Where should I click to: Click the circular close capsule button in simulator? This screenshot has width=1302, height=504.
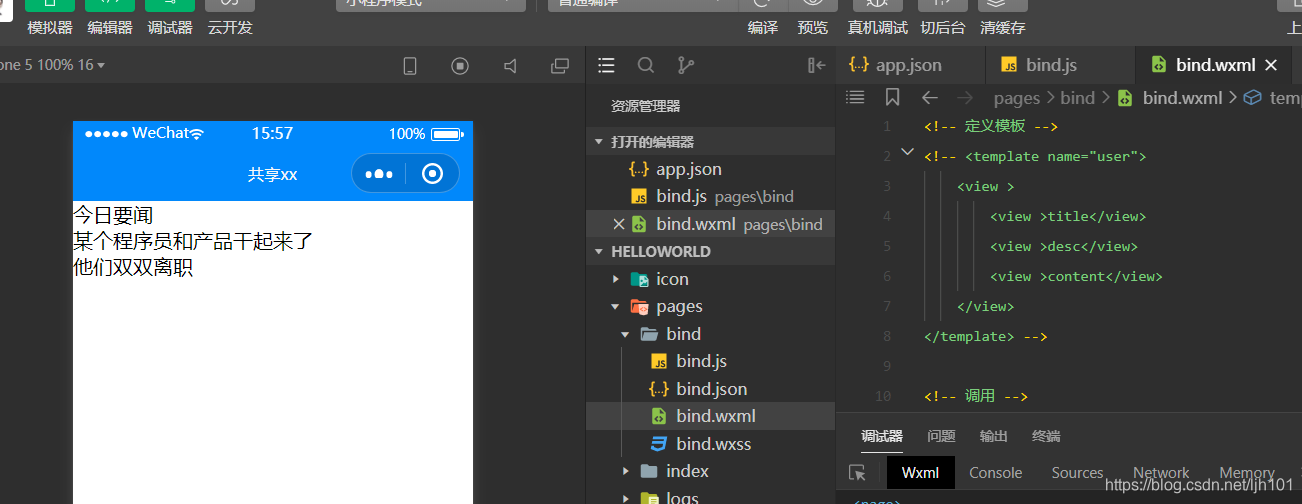(433, 174)
